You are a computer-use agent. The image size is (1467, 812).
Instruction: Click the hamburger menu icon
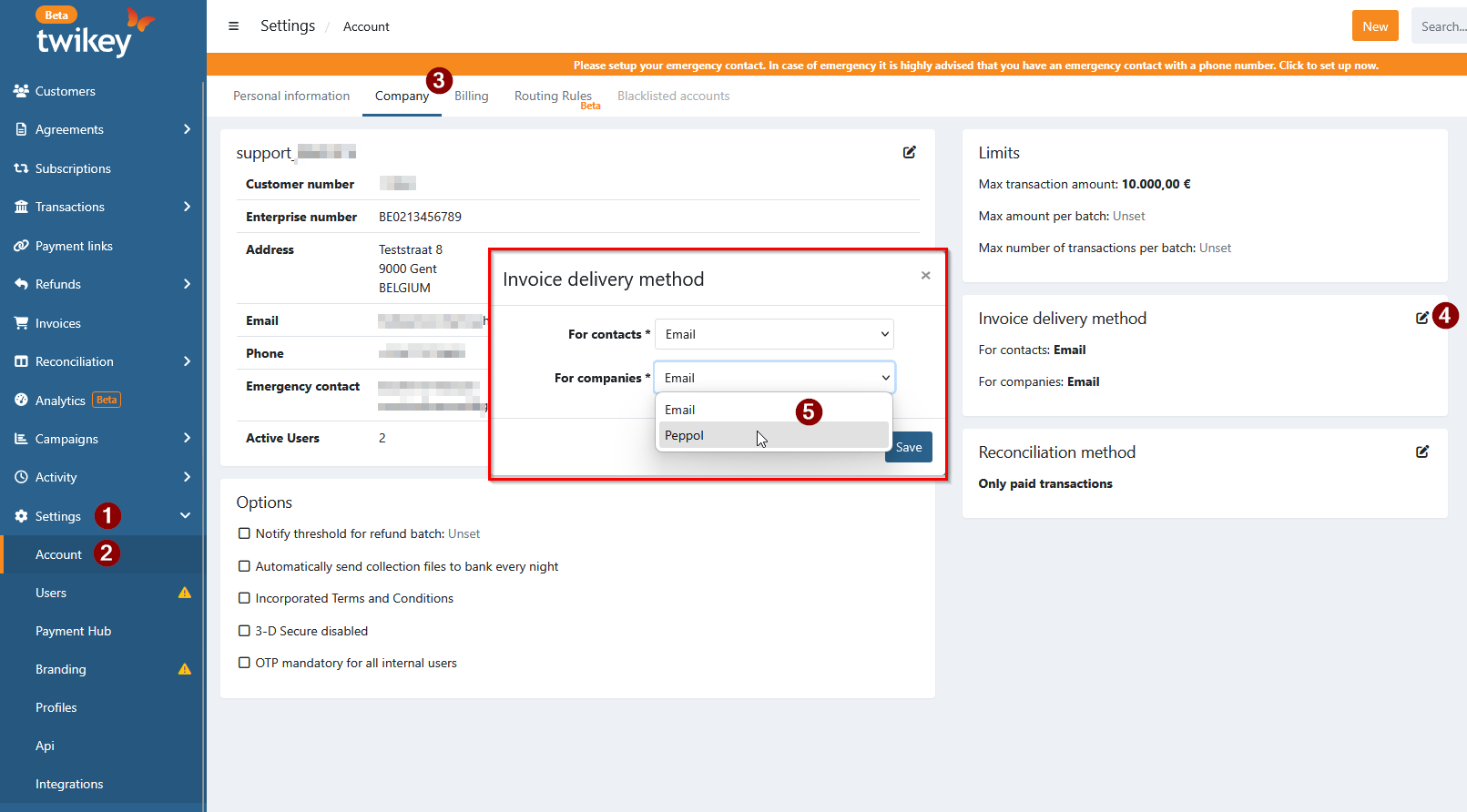(x=233, y=26)
